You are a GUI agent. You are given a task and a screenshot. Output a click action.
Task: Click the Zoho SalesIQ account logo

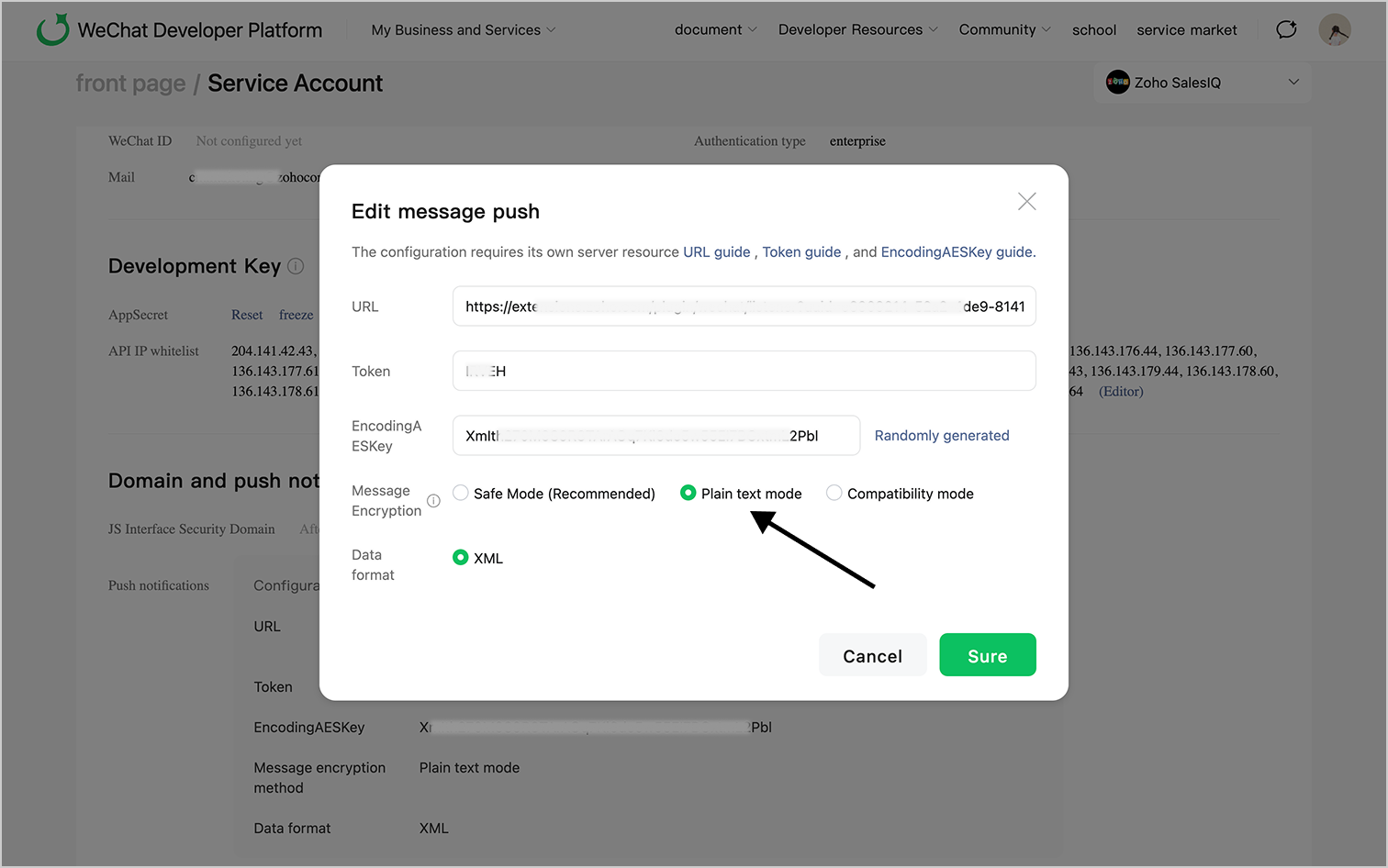coord(1117,83)
